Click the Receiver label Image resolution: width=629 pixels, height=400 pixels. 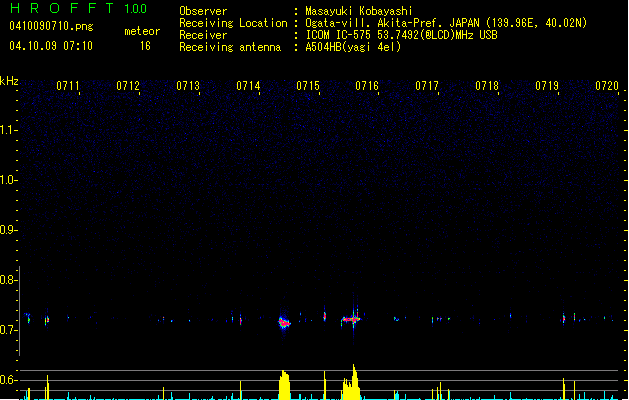[203, 35]
